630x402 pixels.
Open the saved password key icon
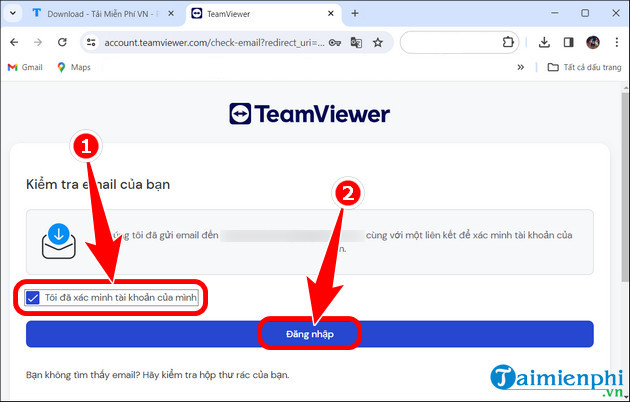pos(335,42)
